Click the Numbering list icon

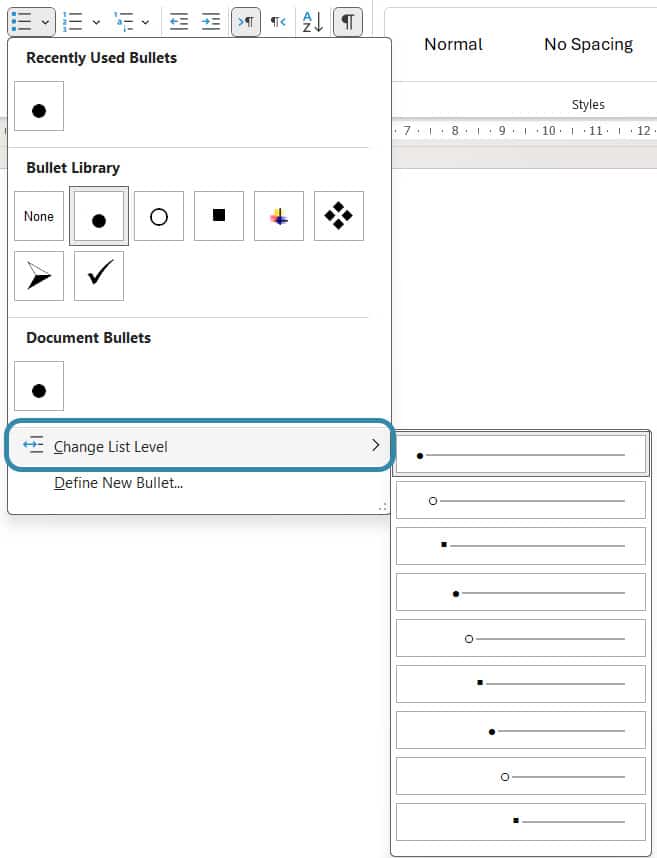click(72, 21)
